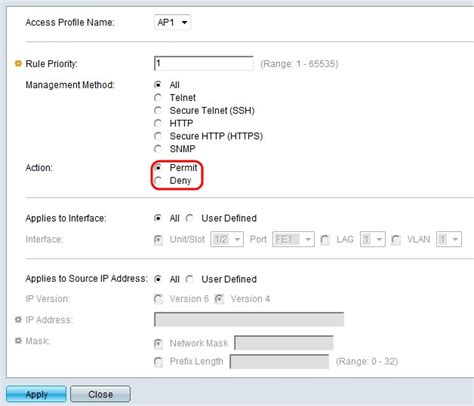This screenshot has width=474, height=406.
Task: Click the "Access Profile Name:" label
Action: (70, 22)
